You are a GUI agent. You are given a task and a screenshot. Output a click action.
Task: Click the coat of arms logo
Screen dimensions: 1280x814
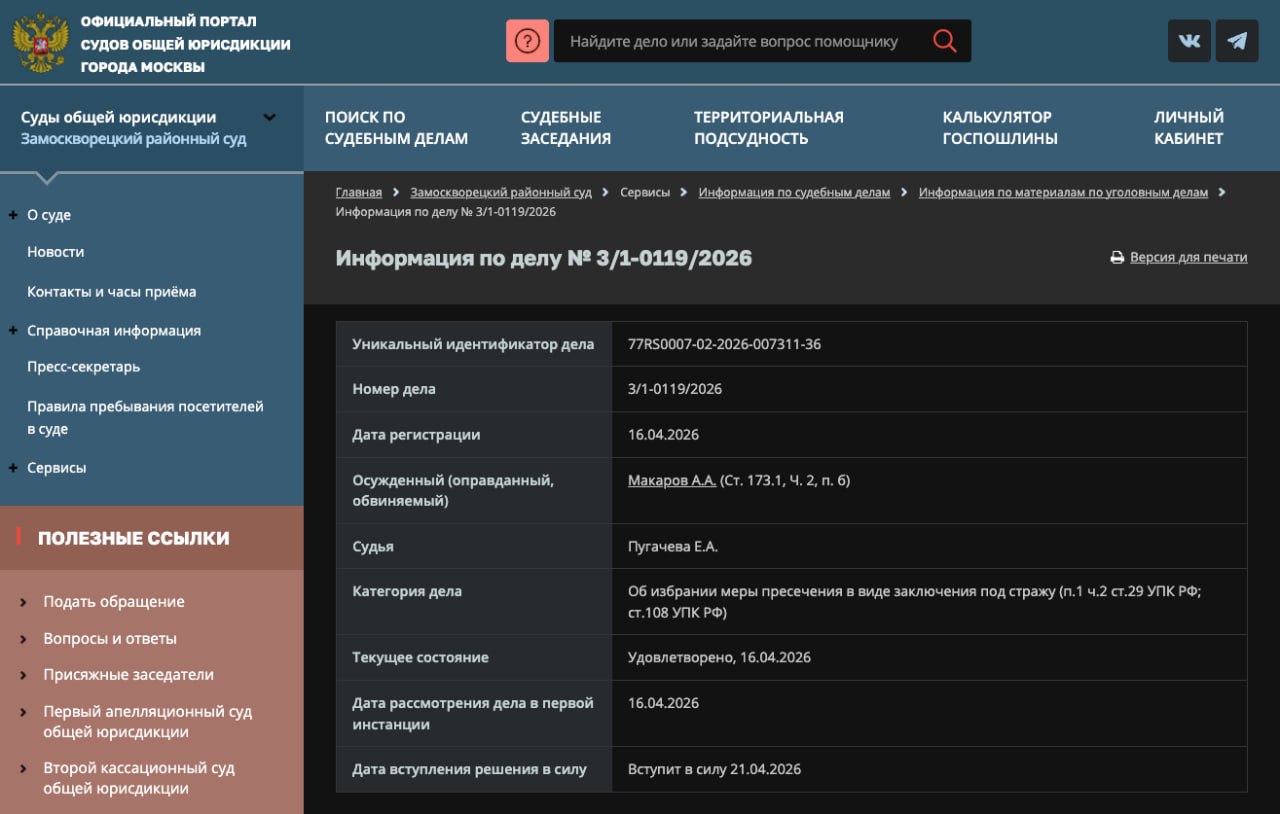point(40,43)
